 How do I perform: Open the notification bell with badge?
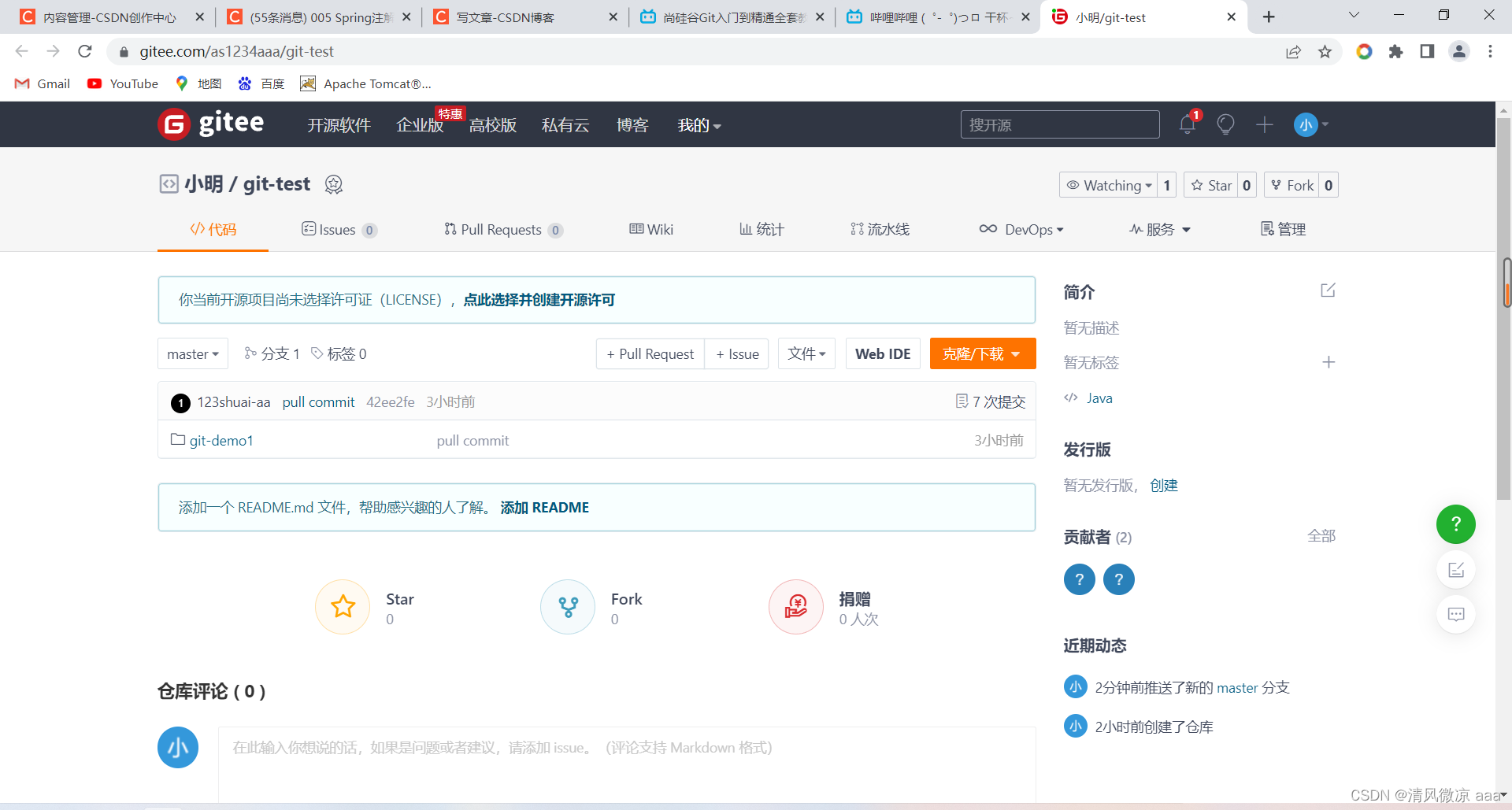pyautogui.click(x=1186, y=124)
